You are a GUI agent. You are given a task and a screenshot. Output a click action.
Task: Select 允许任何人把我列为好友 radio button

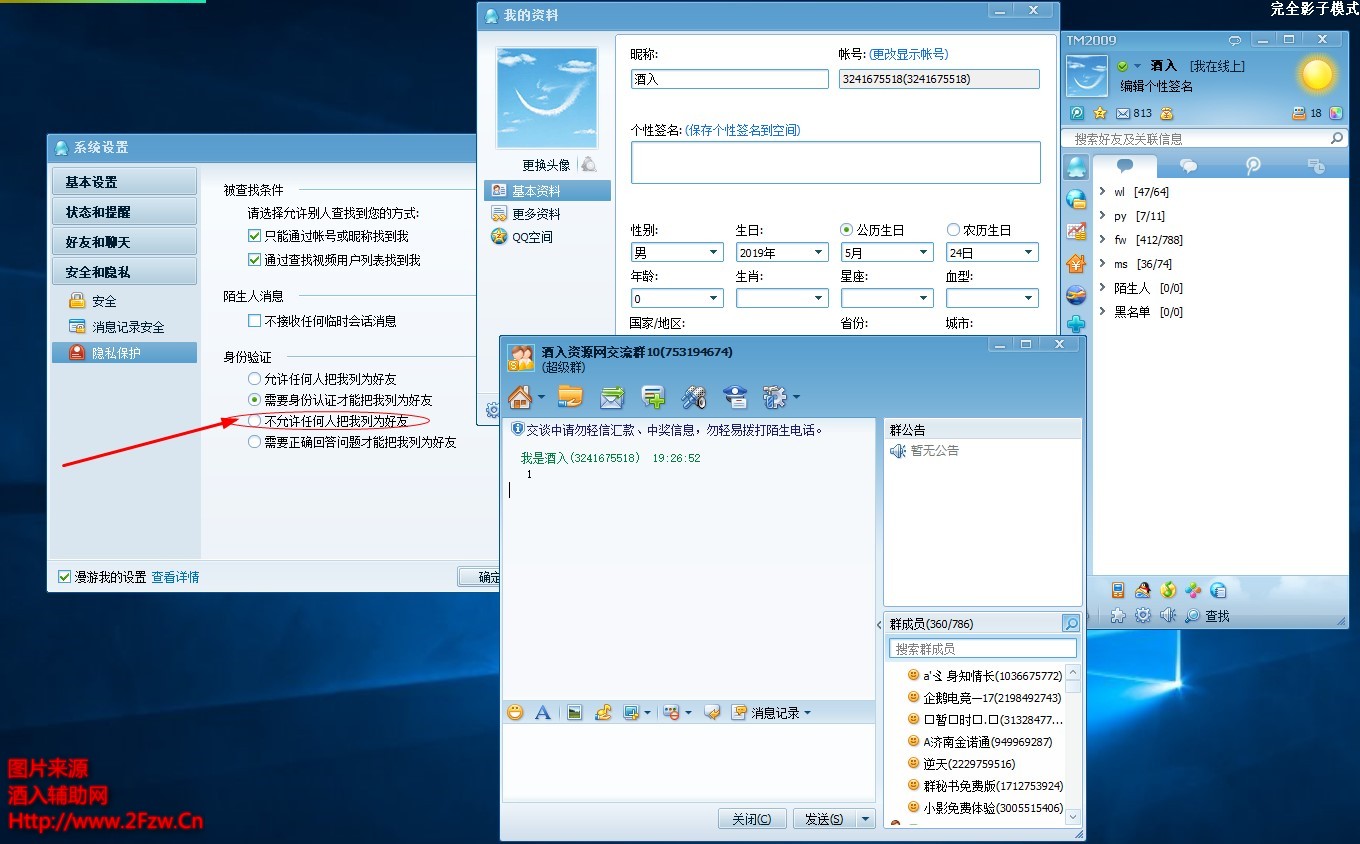[254, 379]
